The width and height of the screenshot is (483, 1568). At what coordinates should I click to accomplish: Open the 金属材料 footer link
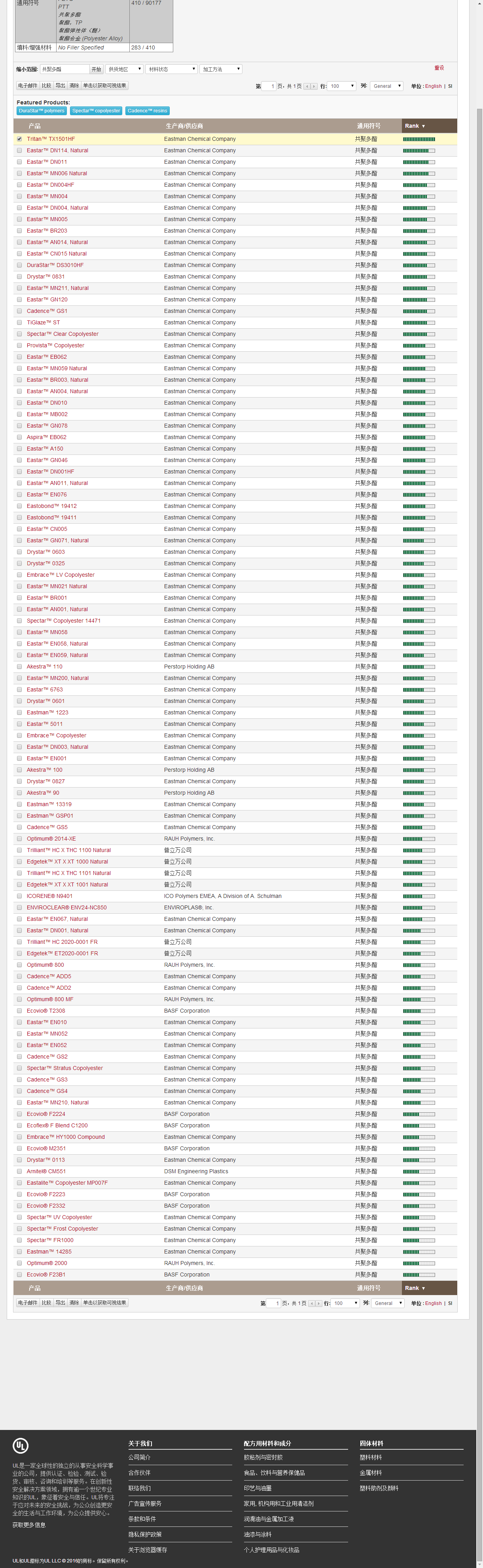pyautogui.click(x=371, y=1472)
